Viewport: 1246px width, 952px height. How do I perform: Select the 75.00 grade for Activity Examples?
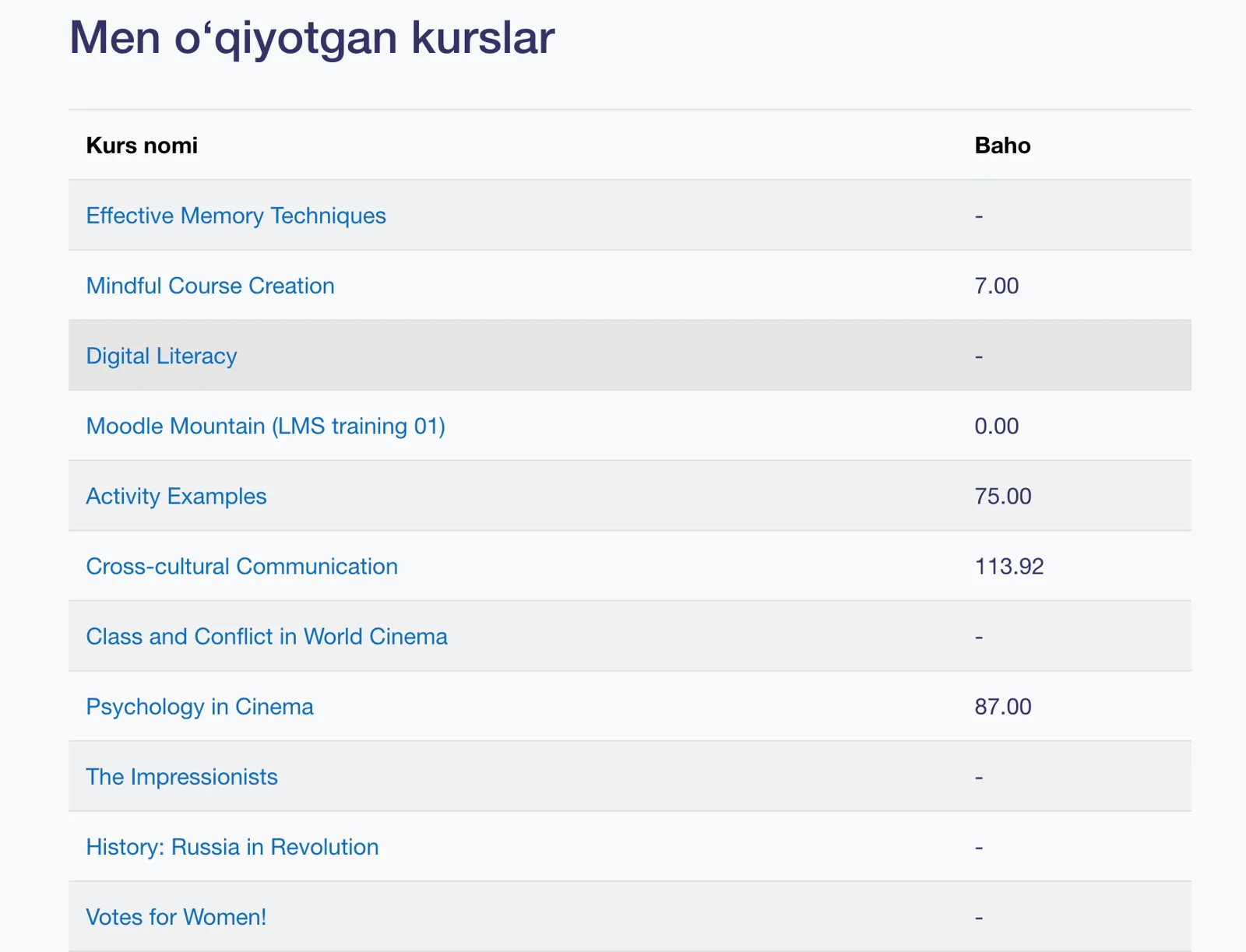point(1003,496)
